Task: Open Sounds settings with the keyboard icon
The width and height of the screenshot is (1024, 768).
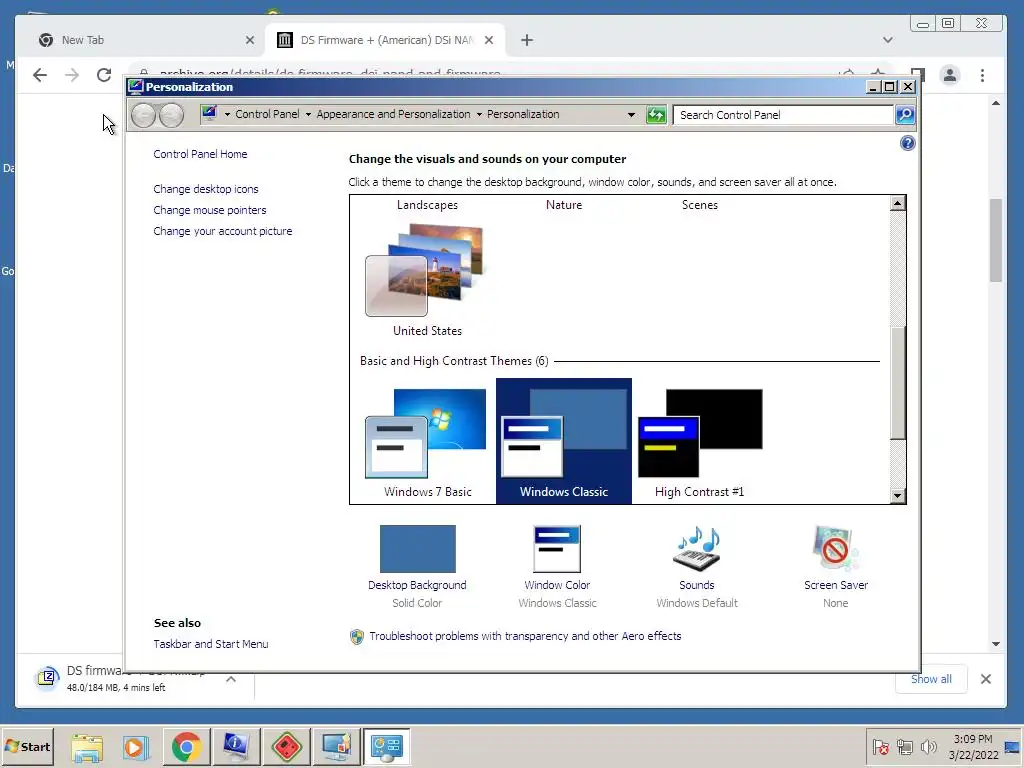Action: (x=697, y=549)
